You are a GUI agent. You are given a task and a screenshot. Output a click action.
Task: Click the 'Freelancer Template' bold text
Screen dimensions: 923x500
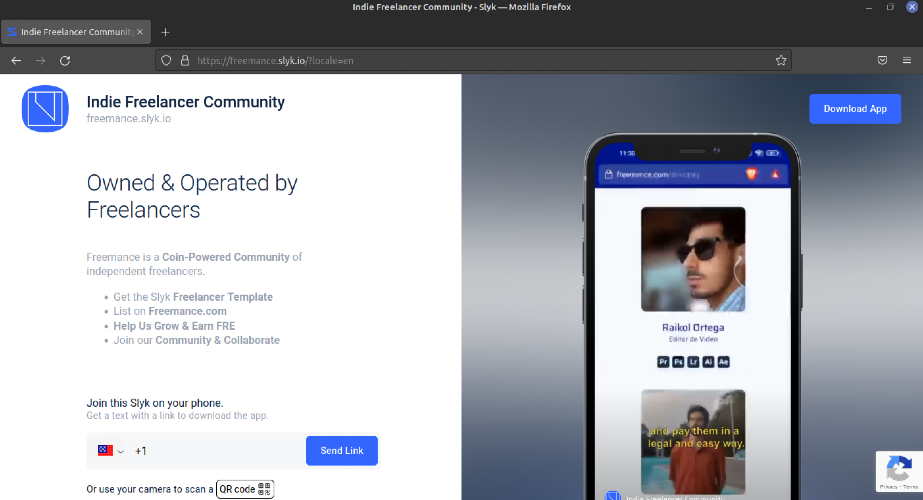tap(223, 297)
